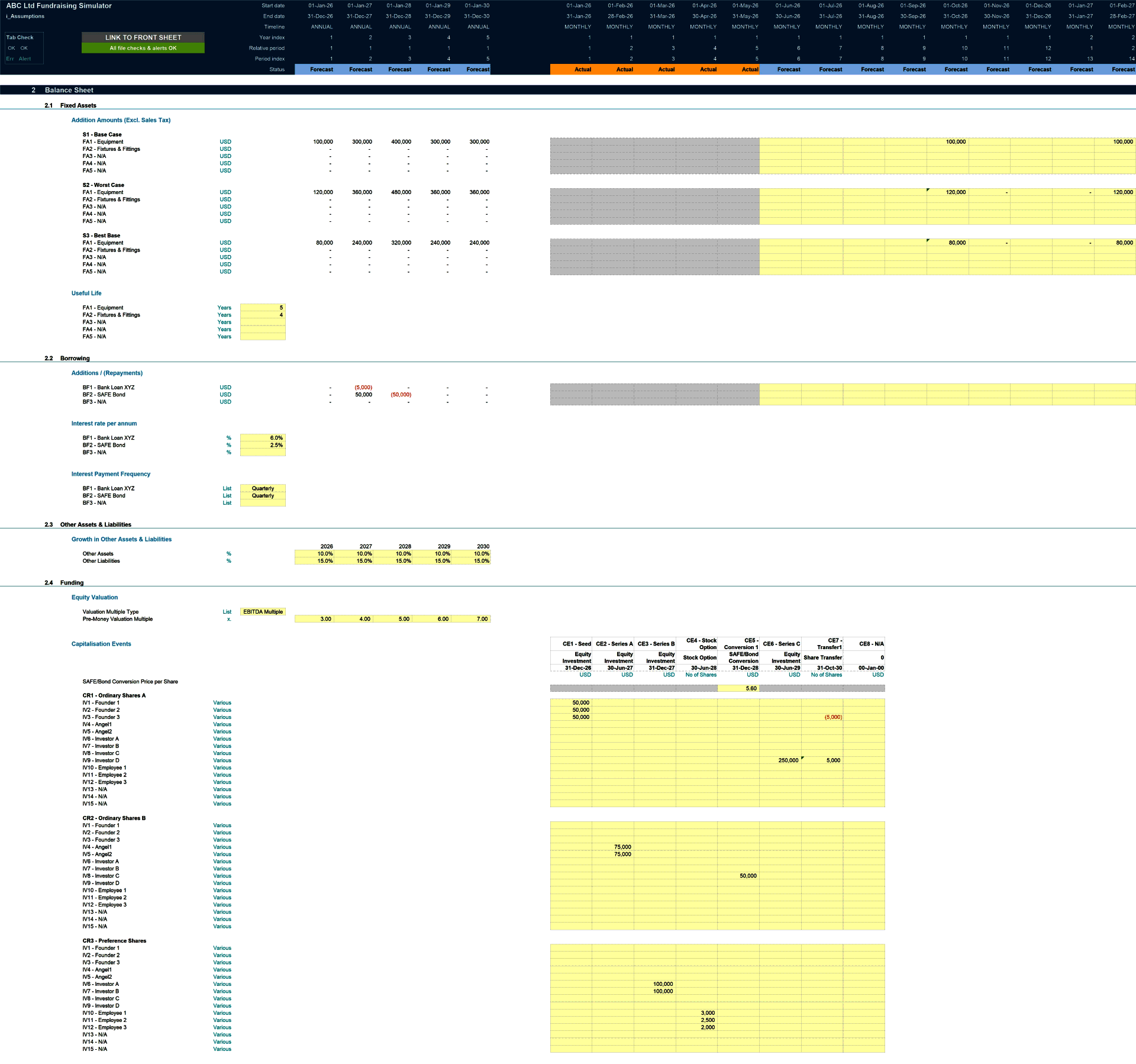Click the 'Interest rate per annum' heading
Viewport: 1136px width, 1064px height.
tap(104, 424)
